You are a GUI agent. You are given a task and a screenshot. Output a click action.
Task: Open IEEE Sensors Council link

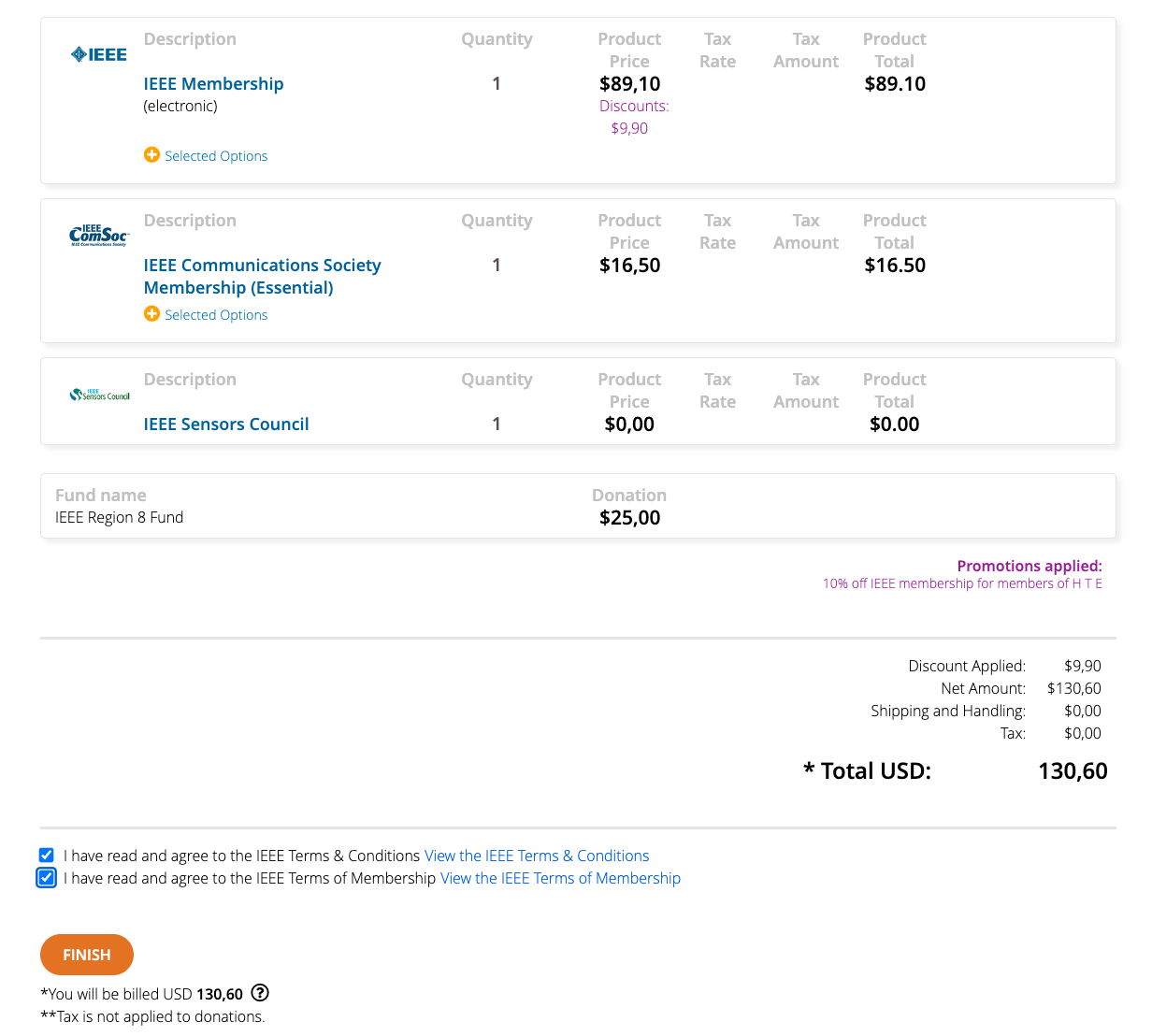click(226, 424)
